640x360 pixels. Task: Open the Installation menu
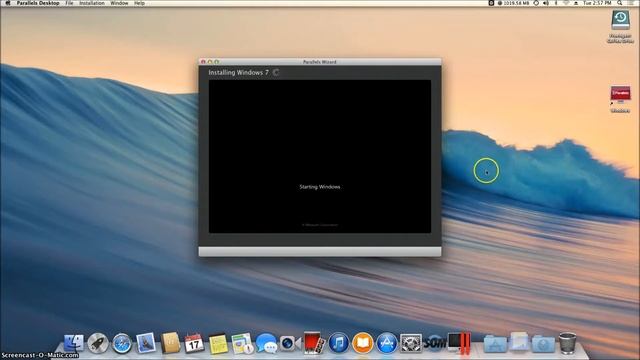tap(92, 3)
